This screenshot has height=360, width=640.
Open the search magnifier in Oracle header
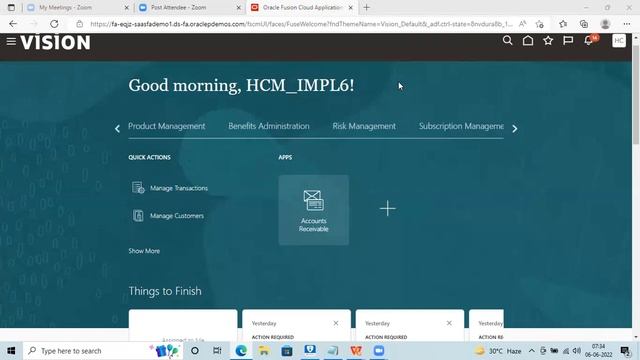pos(507,40)
